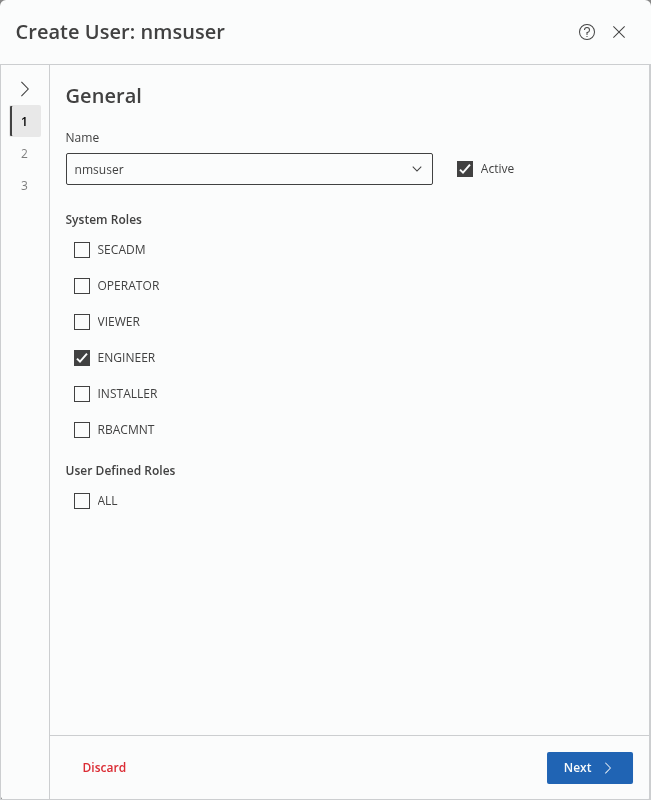
Task: Click the arrow icon on Next button
Action: [608, 768]
